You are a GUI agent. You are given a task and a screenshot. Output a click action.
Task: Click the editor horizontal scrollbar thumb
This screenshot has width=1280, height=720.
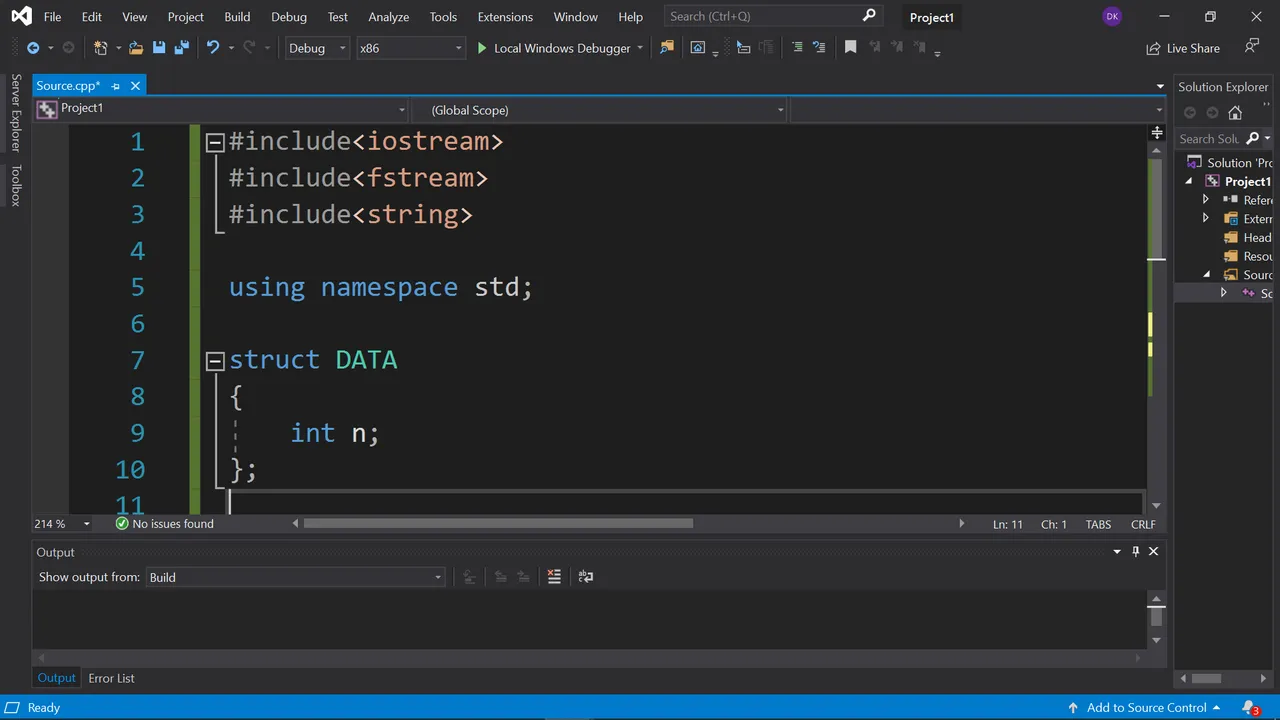(x=497, y=523)
